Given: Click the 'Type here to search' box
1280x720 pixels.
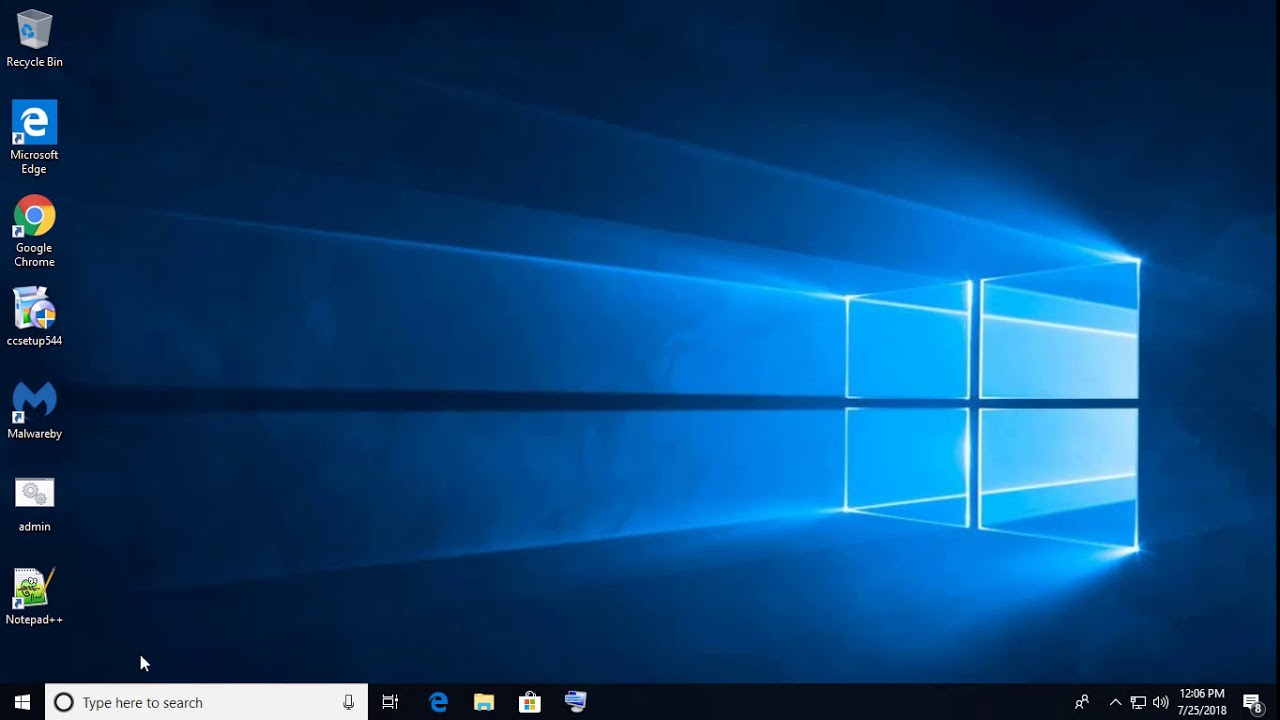Looking at the screenshot, I should [206, 702].
